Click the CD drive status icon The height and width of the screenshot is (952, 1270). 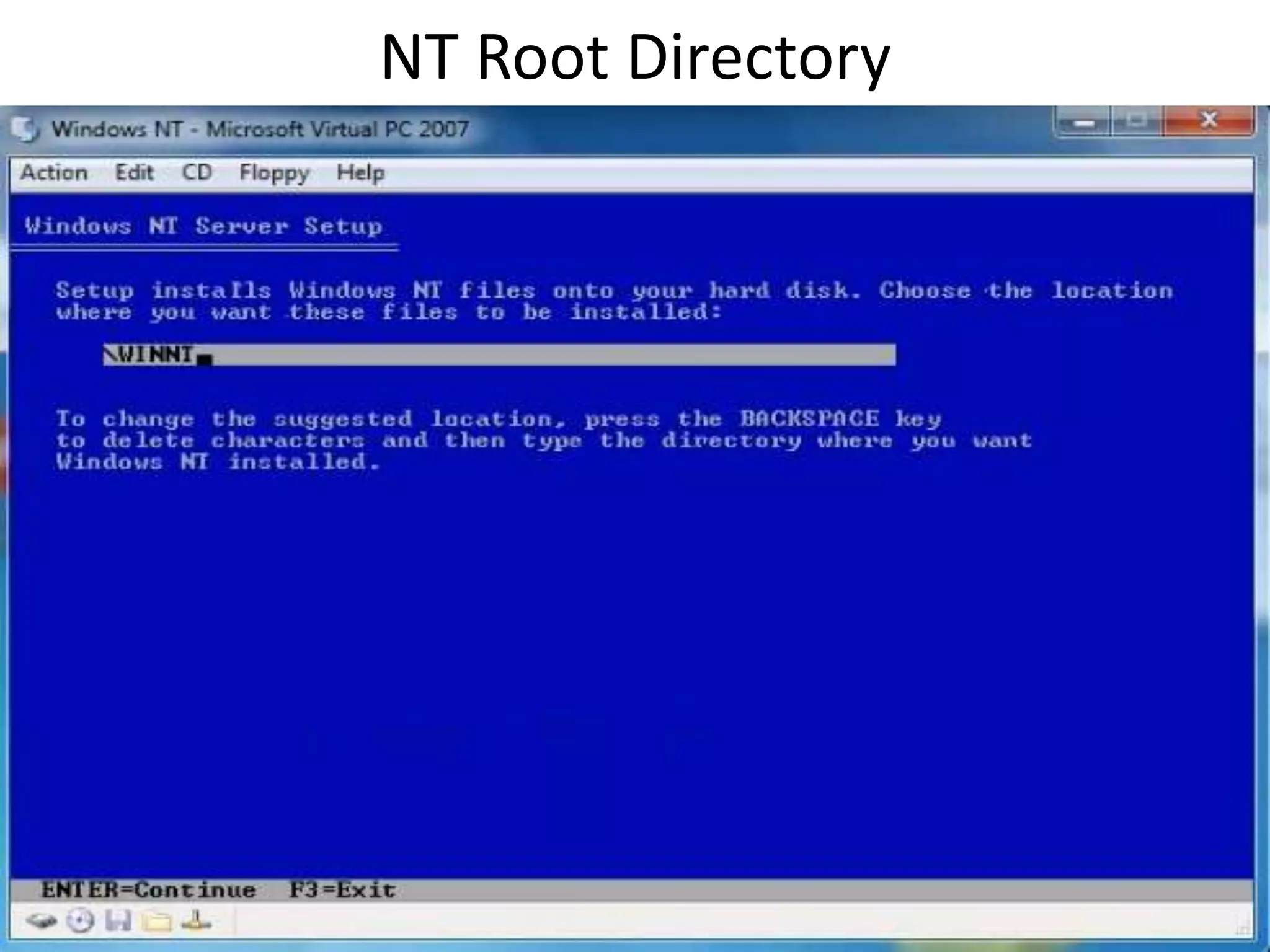[81, 922]
